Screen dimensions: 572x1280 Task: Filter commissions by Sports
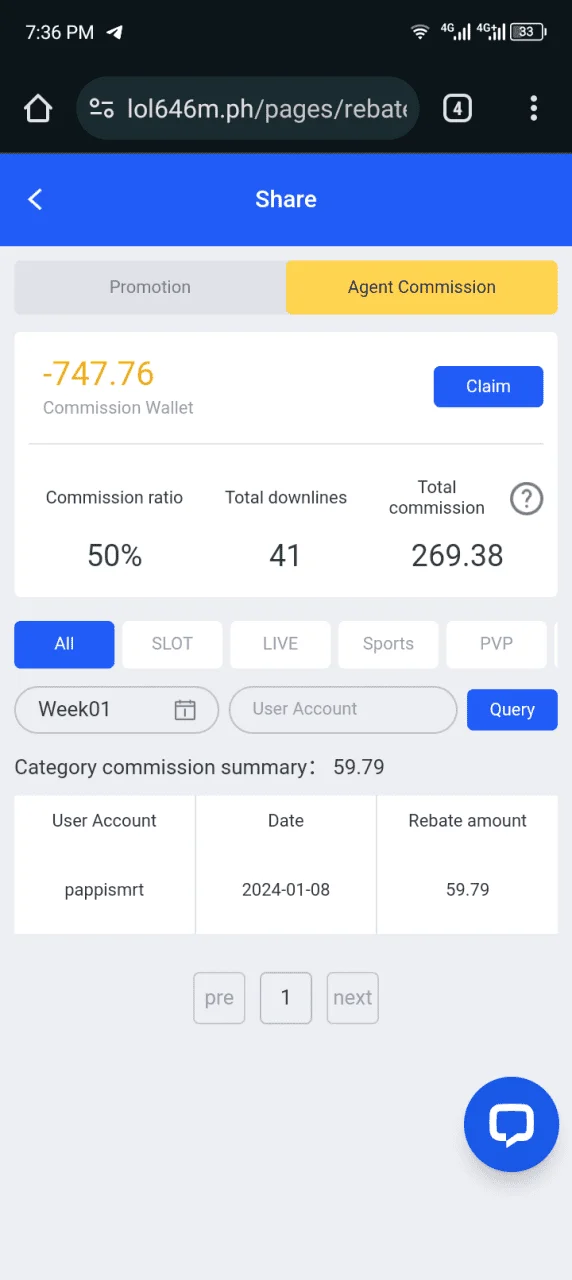pos(388,644)
